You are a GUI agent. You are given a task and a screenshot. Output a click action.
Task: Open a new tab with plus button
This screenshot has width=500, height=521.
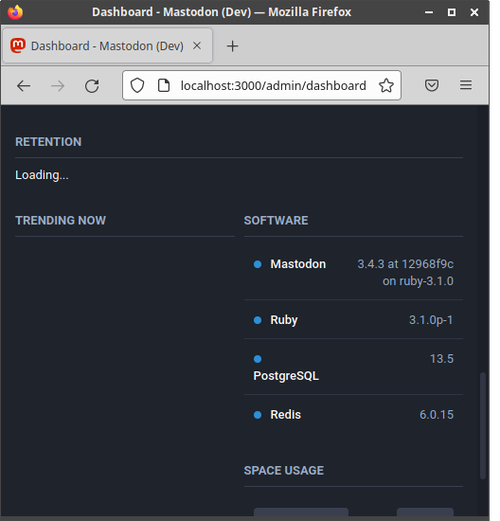pyautogui.click(x=232, y=46)
